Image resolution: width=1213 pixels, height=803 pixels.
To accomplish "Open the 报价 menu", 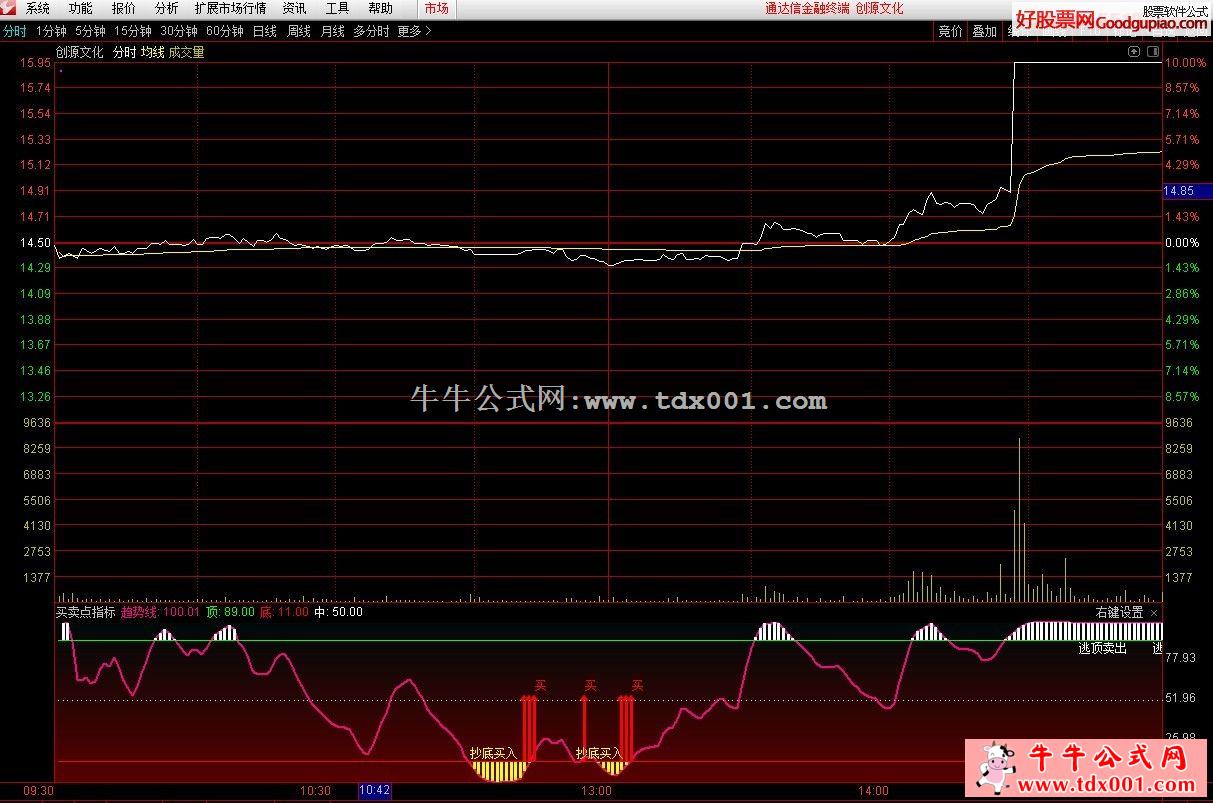I will pyautogui.click(x=124, y=8).
